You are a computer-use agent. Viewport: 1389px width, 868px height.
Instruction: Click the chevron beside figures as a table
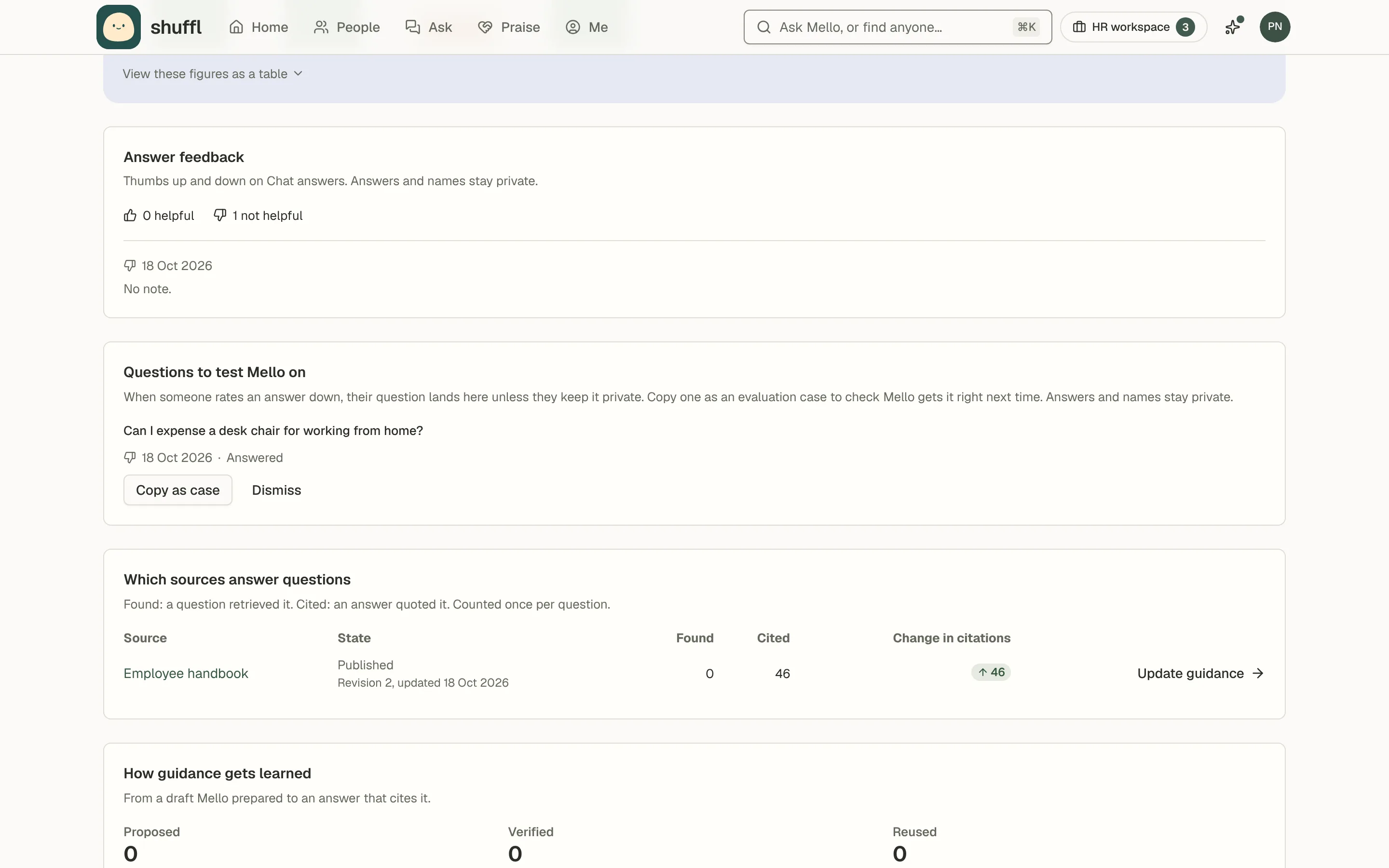[x=298, y=73]
